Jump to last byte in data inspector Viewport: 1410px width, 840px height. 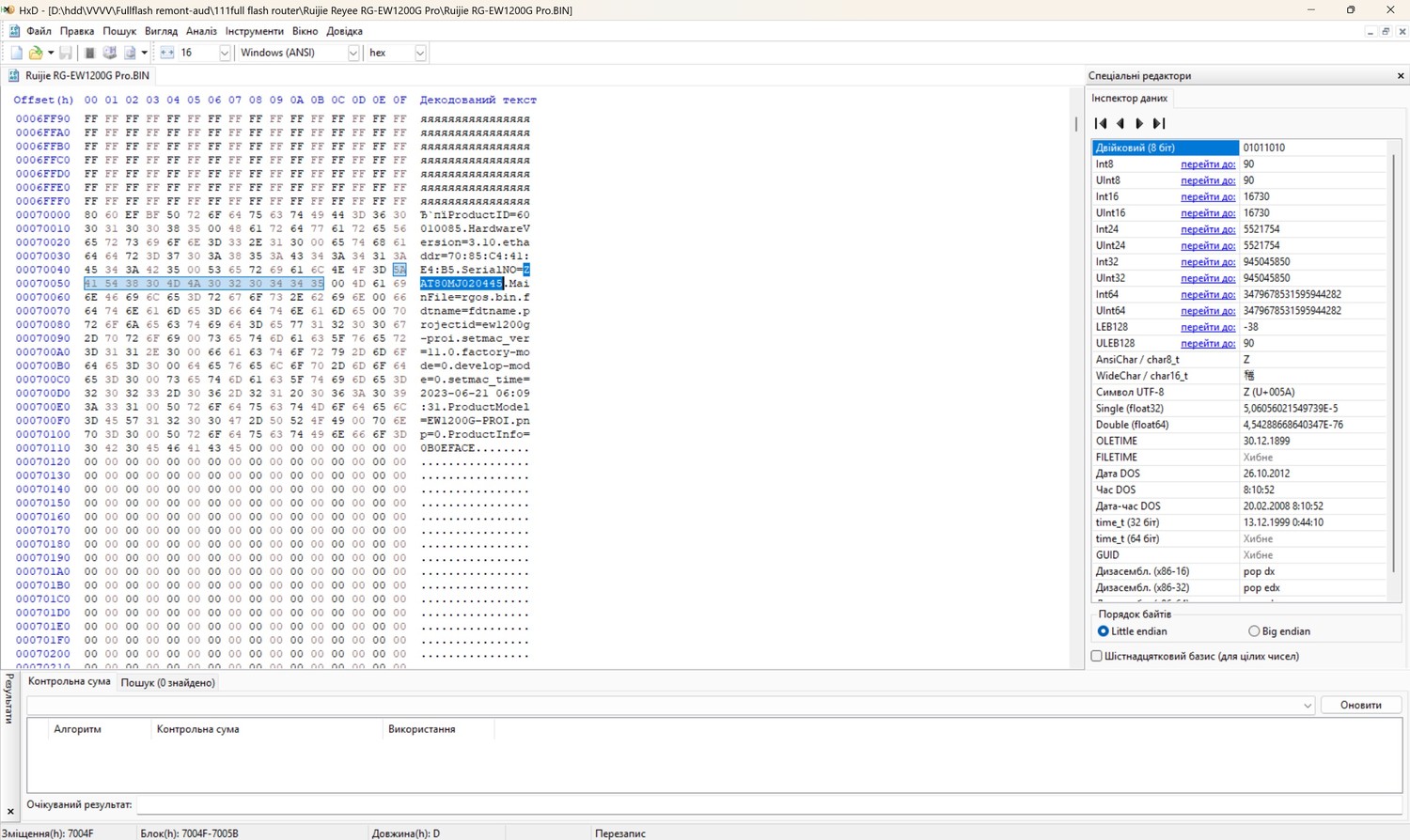pos(1159,123)
